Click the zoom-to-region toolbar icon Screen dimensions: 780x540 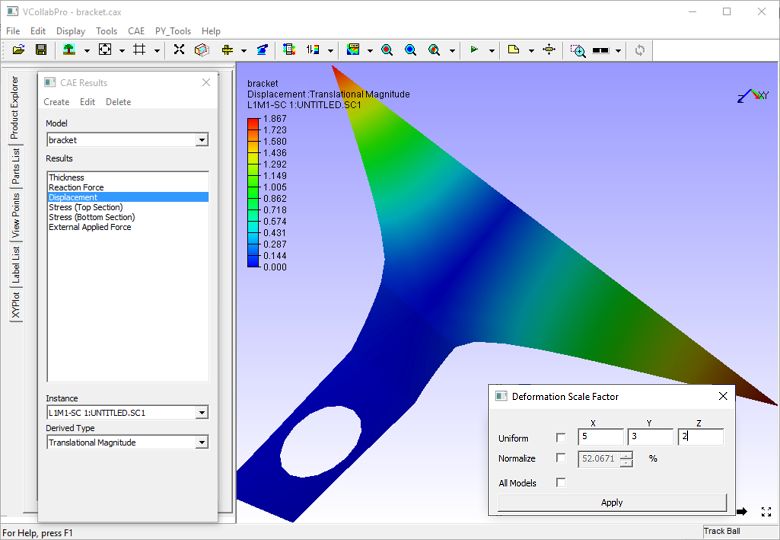click(578, 50)
